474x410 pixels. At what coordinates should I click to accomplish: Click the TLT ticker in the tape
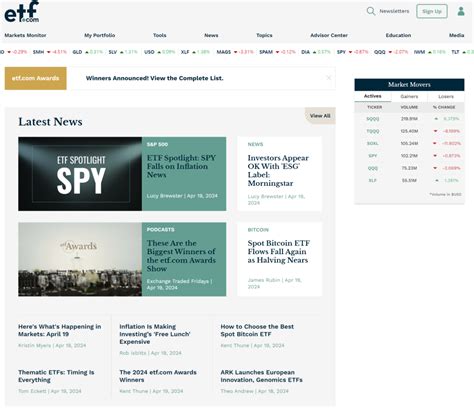(455, 52)
